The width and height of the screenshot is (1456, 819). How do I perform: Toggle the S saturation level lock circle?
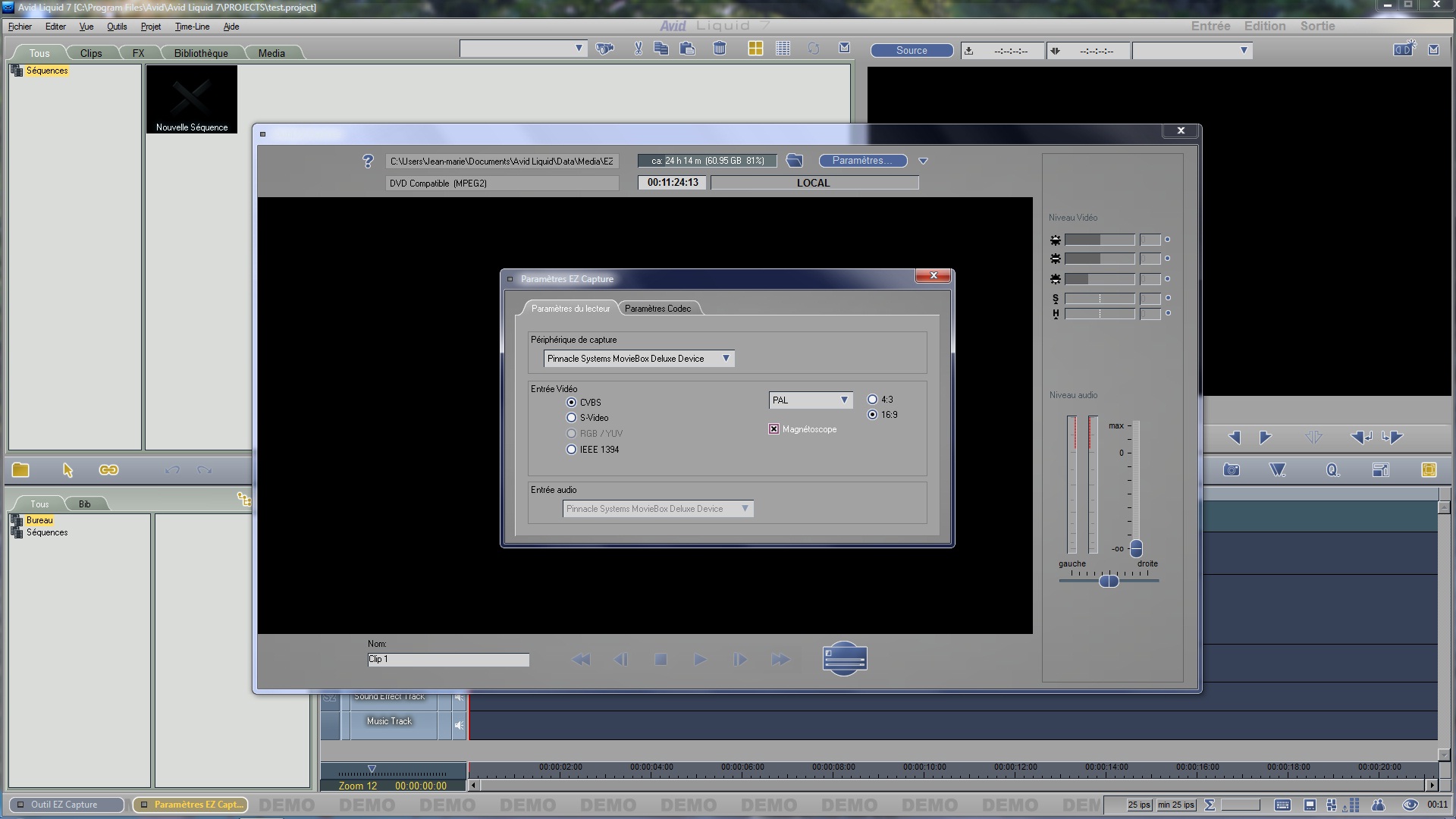point(1167,298)
